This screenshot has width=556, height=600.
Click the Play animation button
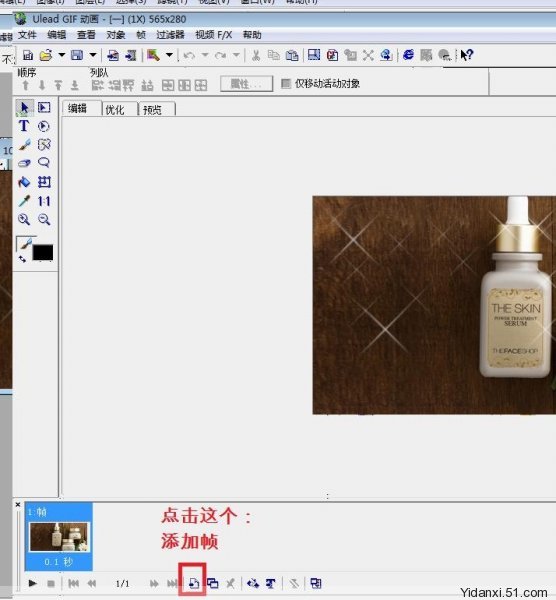(33, 584)
